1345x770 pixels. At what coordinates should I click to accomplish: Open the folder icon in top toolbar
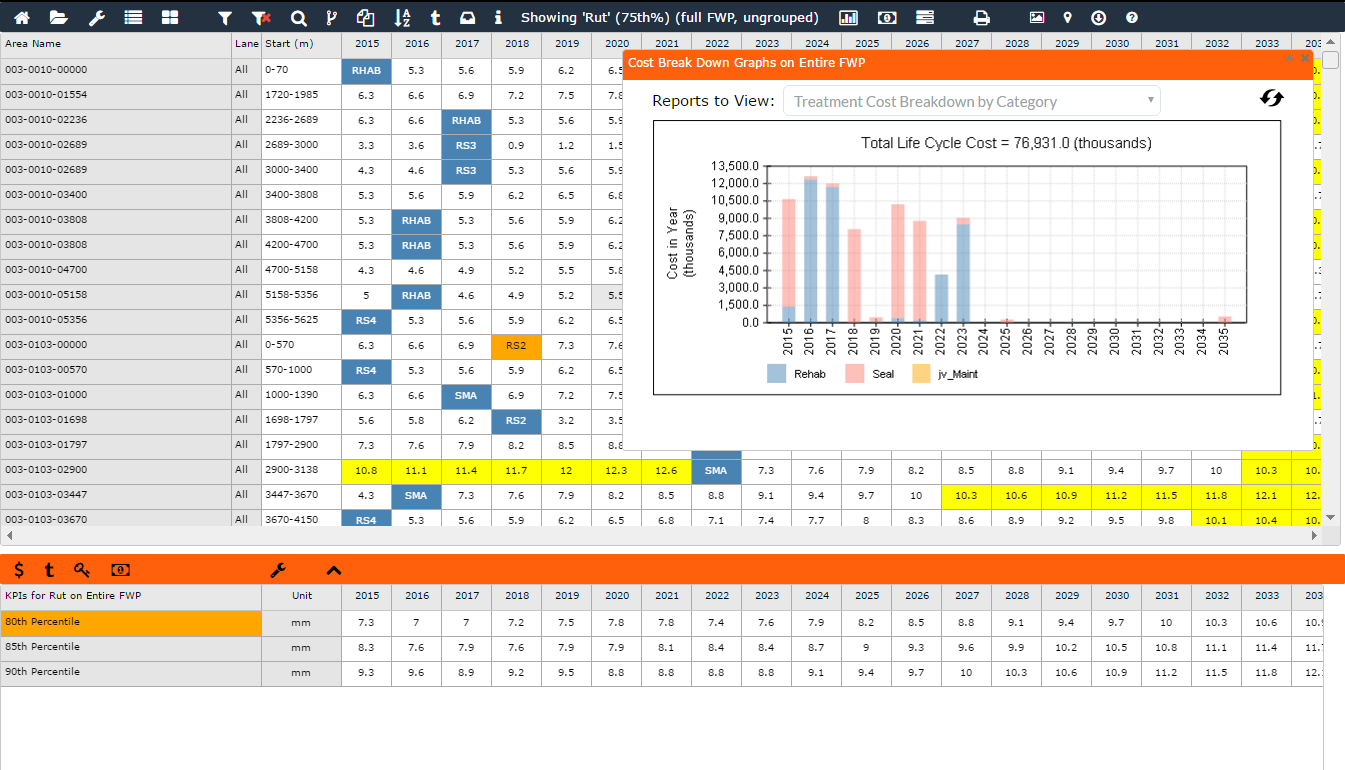59,18
